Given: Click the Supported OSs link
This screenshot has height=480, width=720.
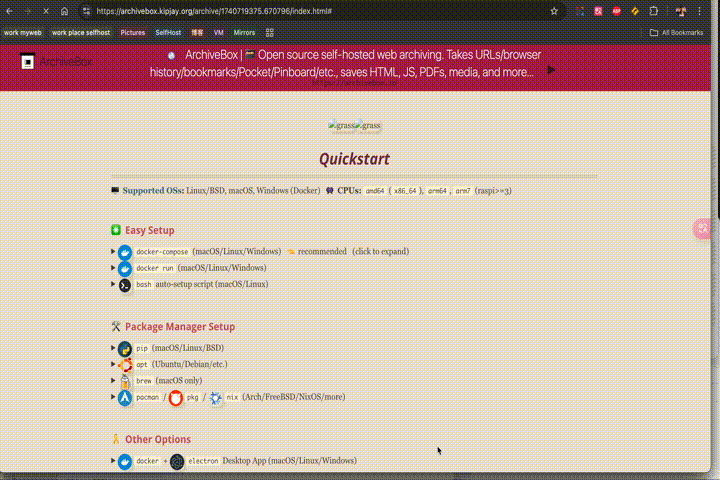Looking at the screenshot, I should pos(153,191).
